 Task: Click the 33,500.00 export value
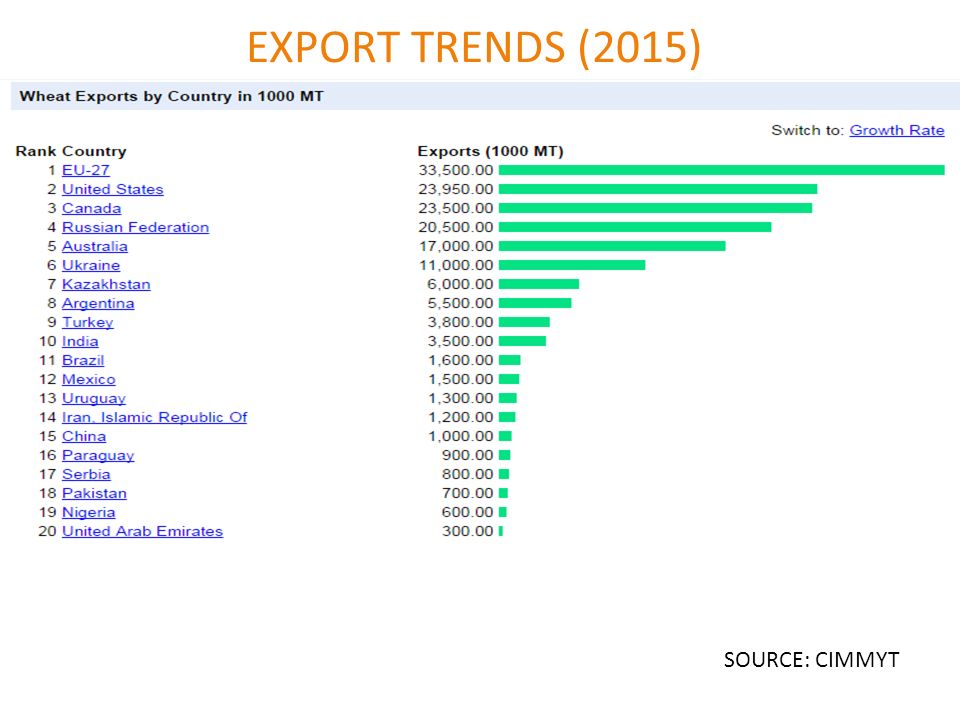pyautogui.click(x=456, y=170)
